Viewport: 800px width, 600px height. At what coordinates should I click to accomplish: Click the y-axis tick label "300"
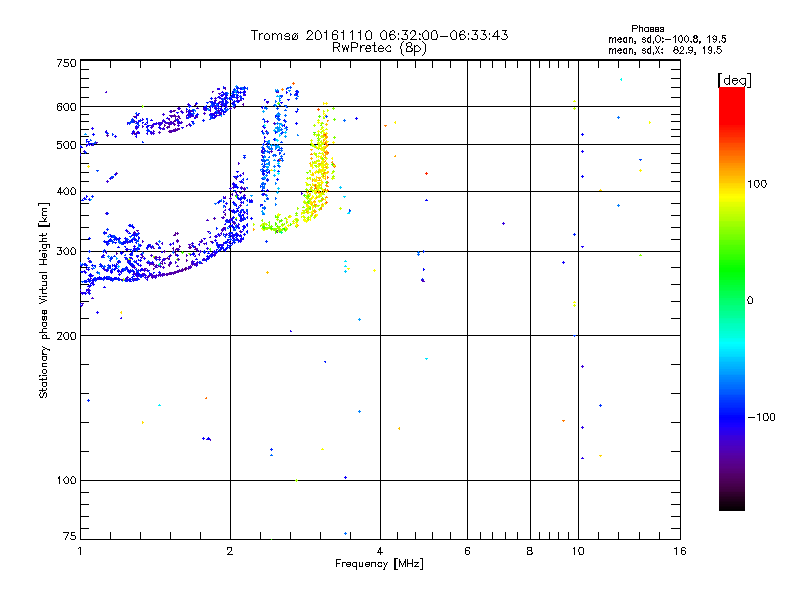(66, 252)
